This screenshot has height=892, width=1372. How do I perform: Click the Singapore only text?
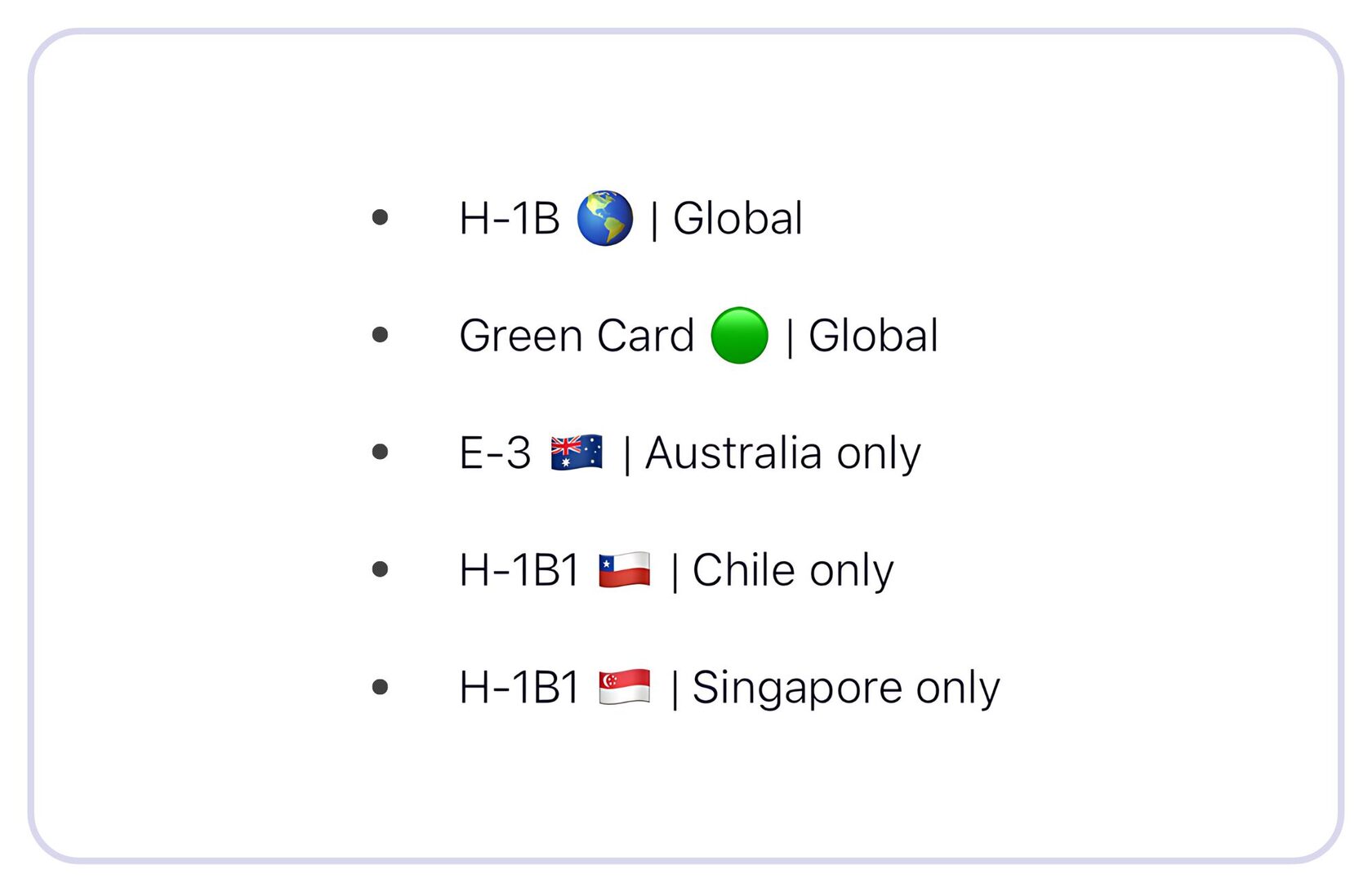click(x=845, y=688)
